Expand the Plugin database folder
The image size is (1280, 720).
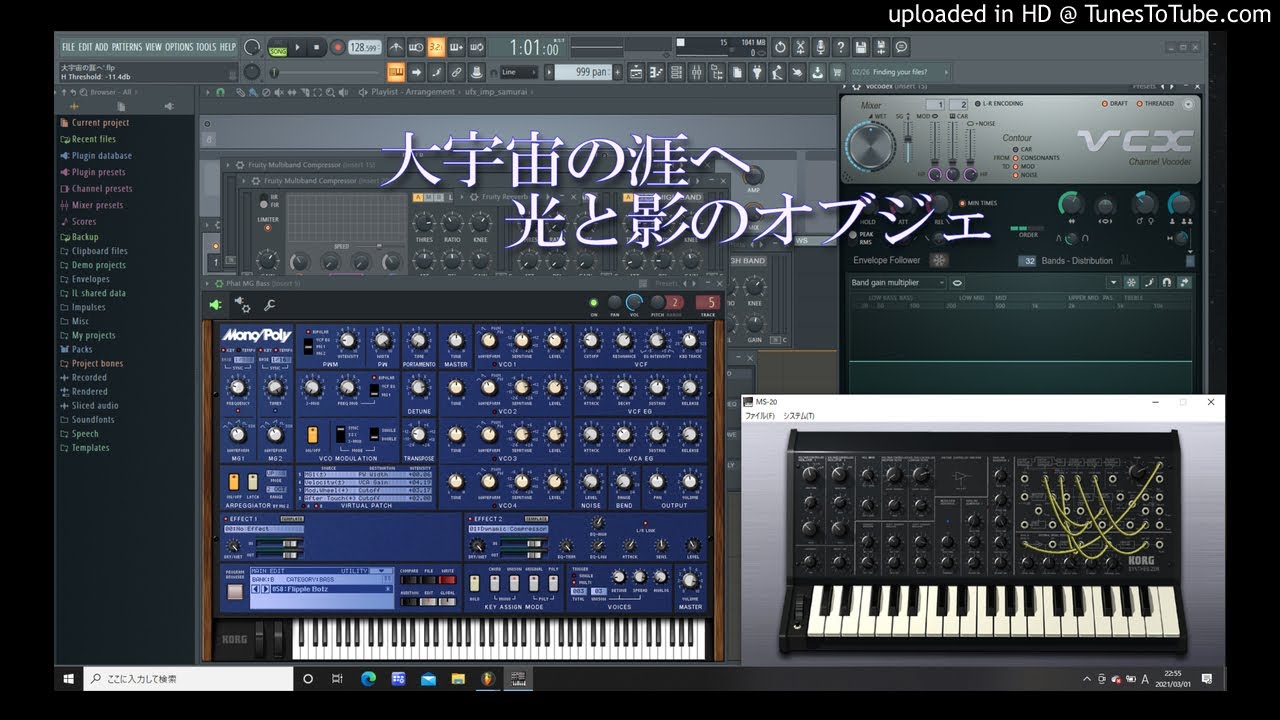[100, 156]
